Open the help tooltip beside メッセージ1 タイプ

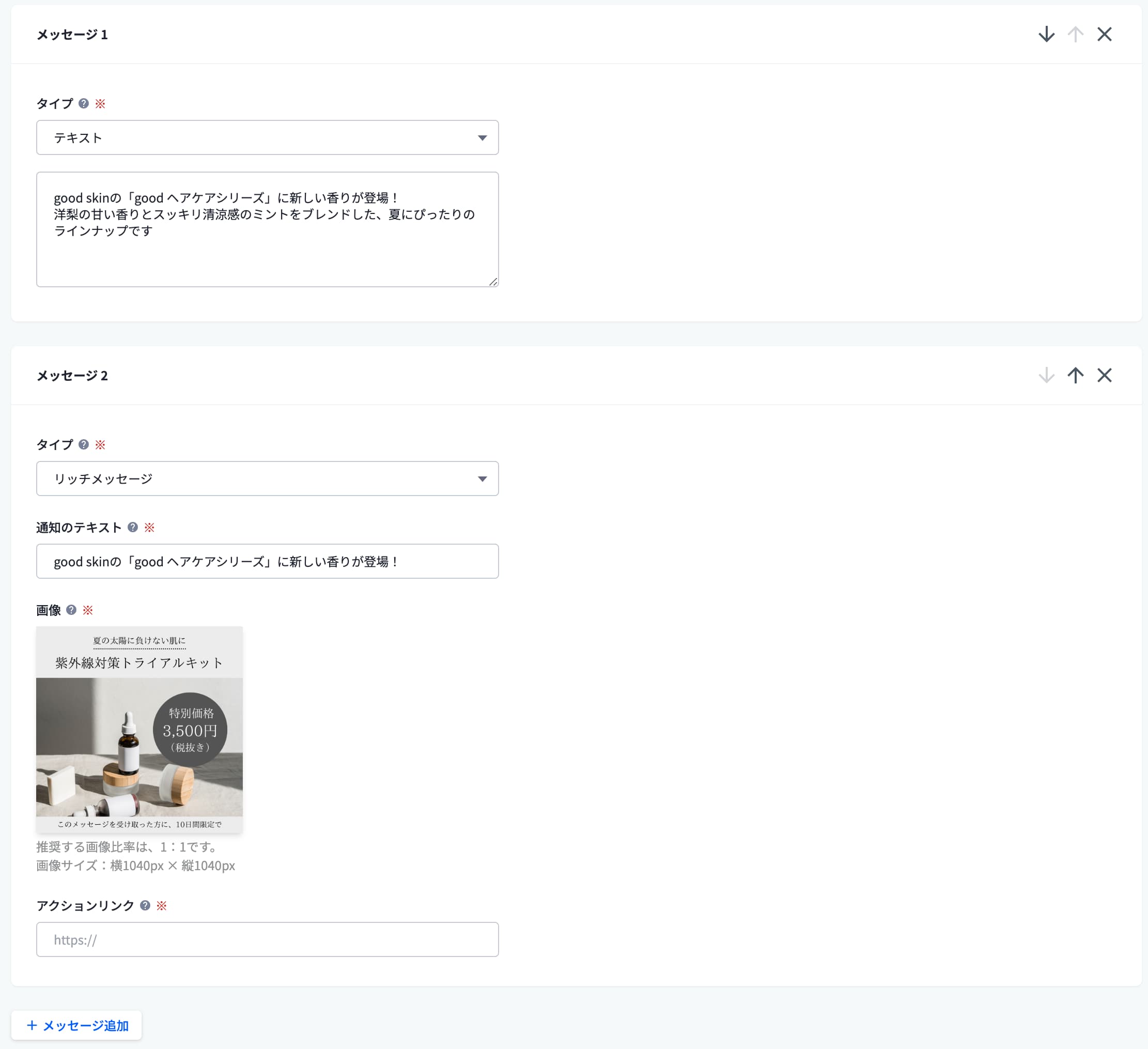point(83,103)
